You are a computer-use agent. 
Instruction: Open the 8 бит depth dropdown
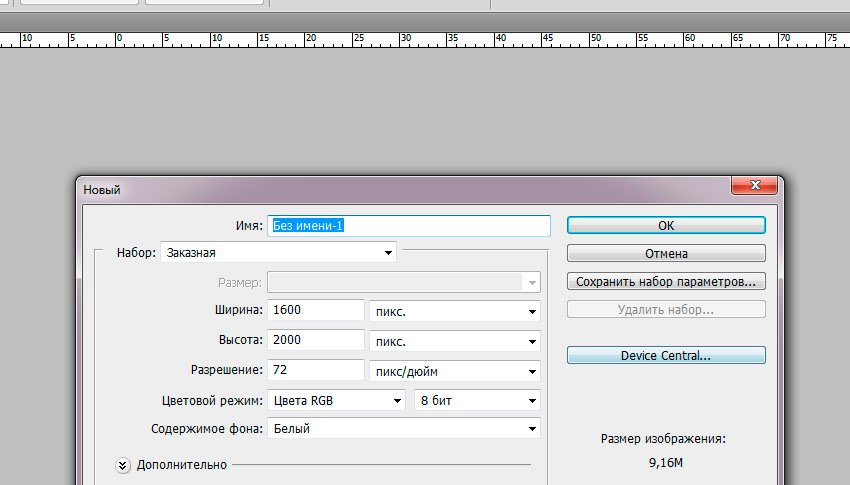tap(477, 400)
